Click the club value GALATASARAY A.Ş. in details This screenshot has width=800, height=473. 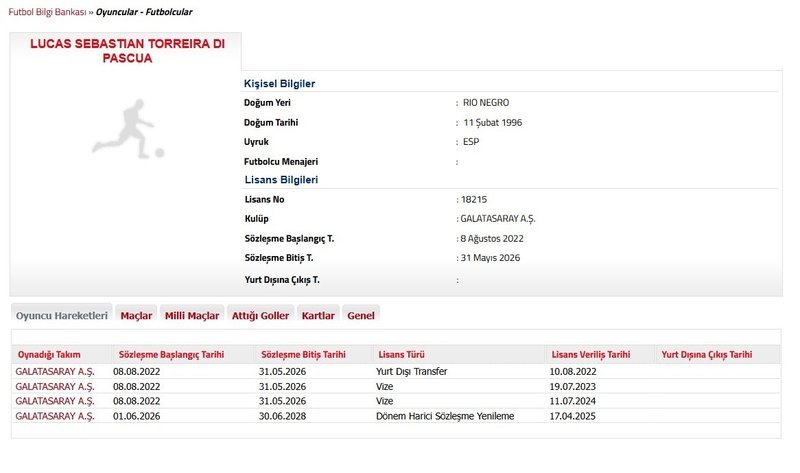498,219
